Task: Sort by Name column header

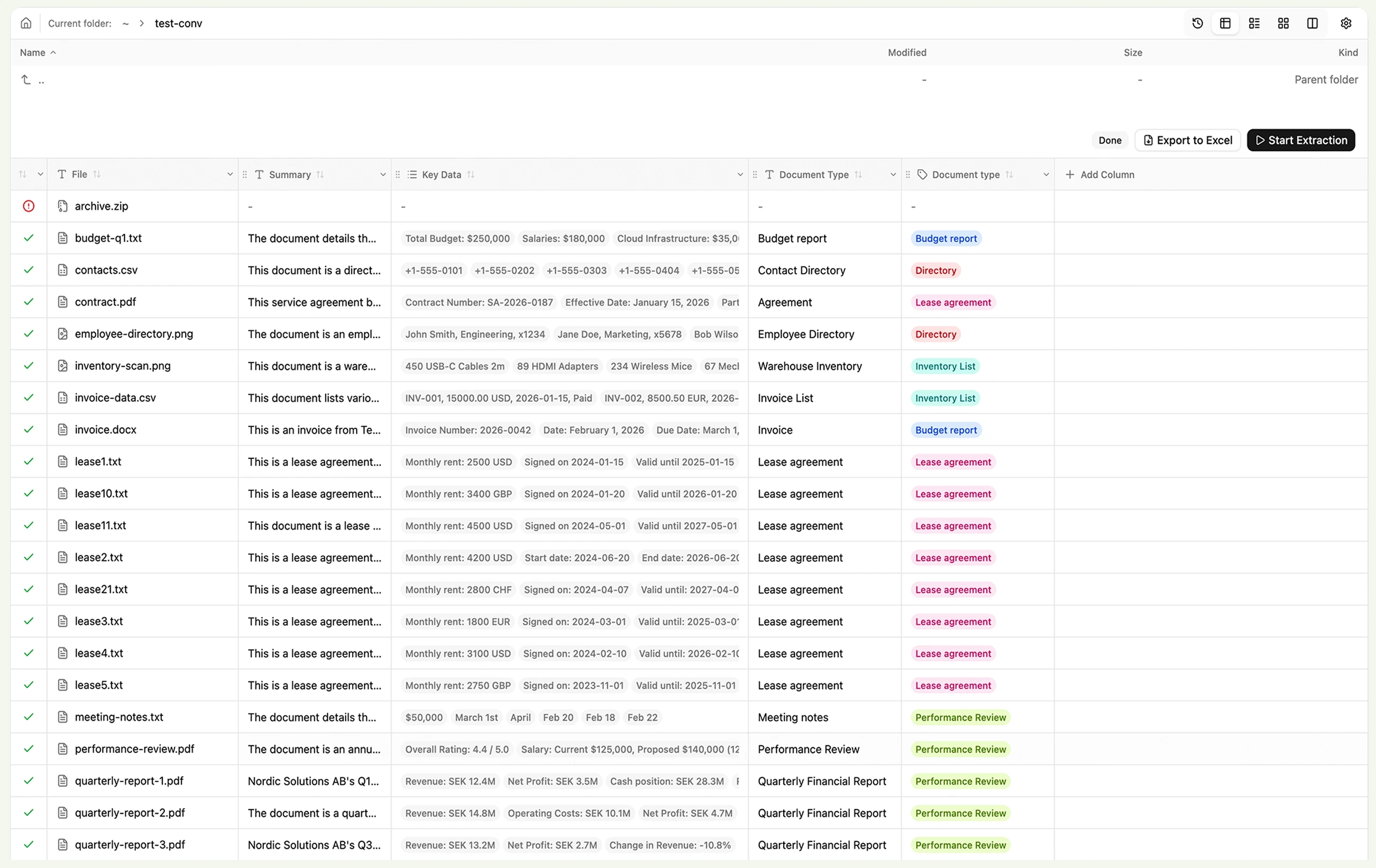Action: click(33, 52)
